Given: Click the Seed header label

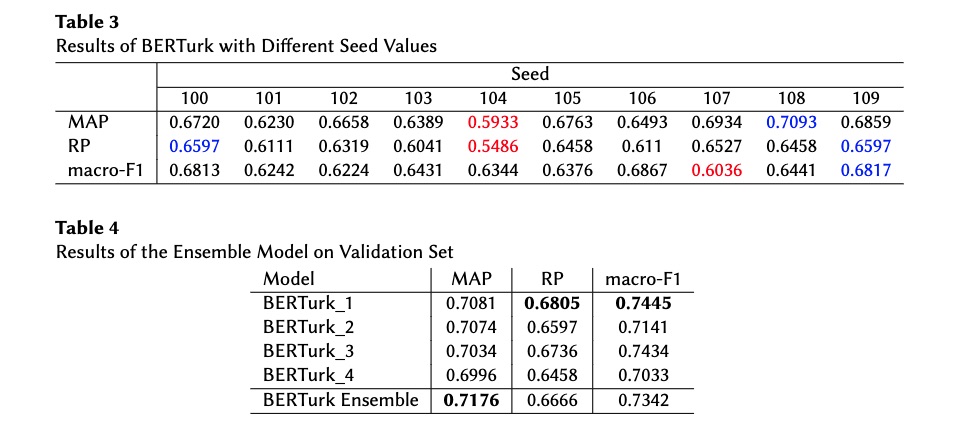Looking at the screenshot, I should [530, 75].
